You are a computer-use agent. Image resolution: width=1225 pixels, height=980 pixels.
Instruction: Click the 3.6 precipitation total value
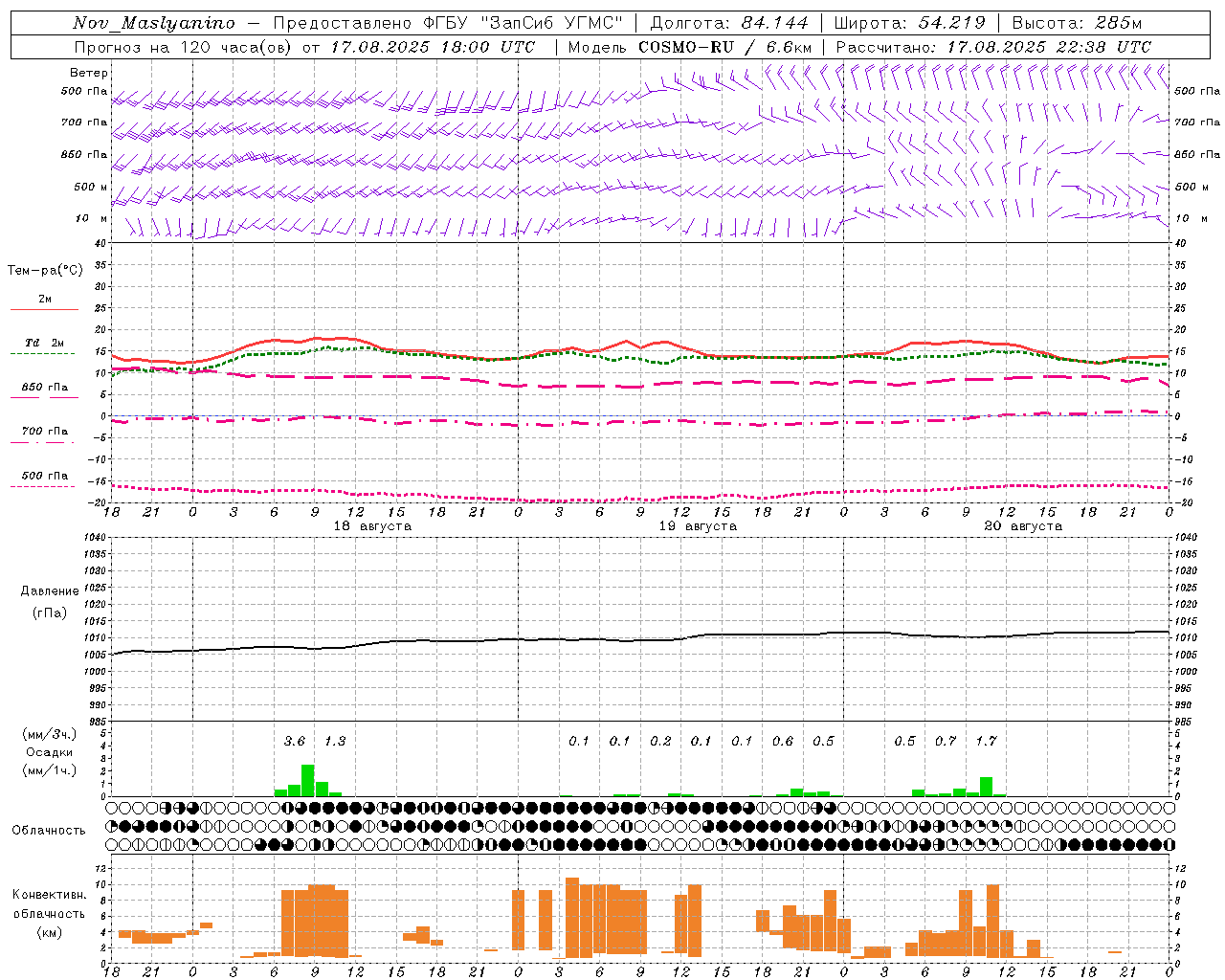pyautogui.click(x=295, y=741)
